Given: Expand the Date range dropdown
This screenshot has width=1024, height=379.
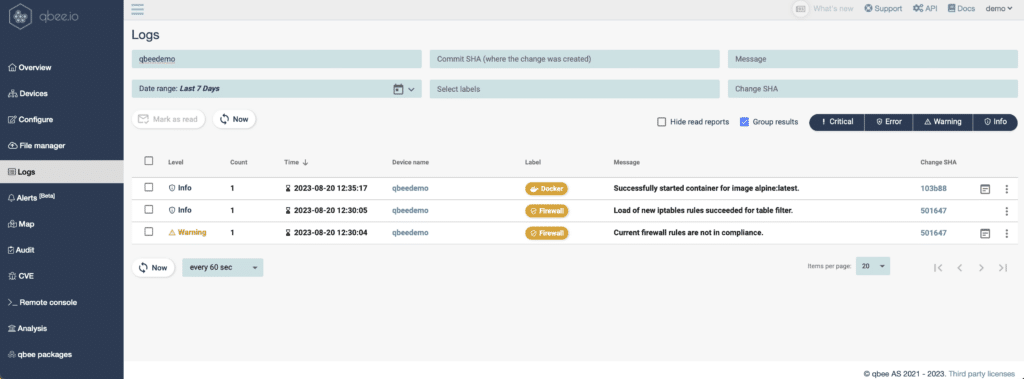Looking at the screenshot, I should coord(411,90).
